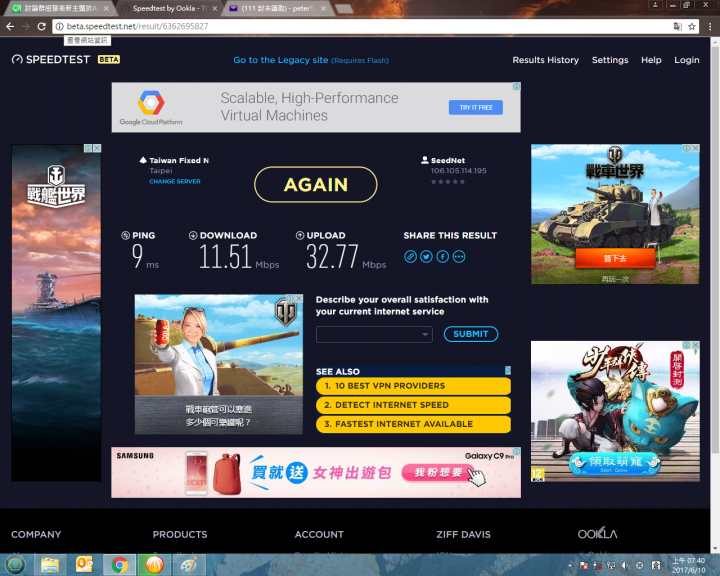Screen dimensions: 720x576
Task: Click the Windows Start orb
Action: (x=15, y=565)
